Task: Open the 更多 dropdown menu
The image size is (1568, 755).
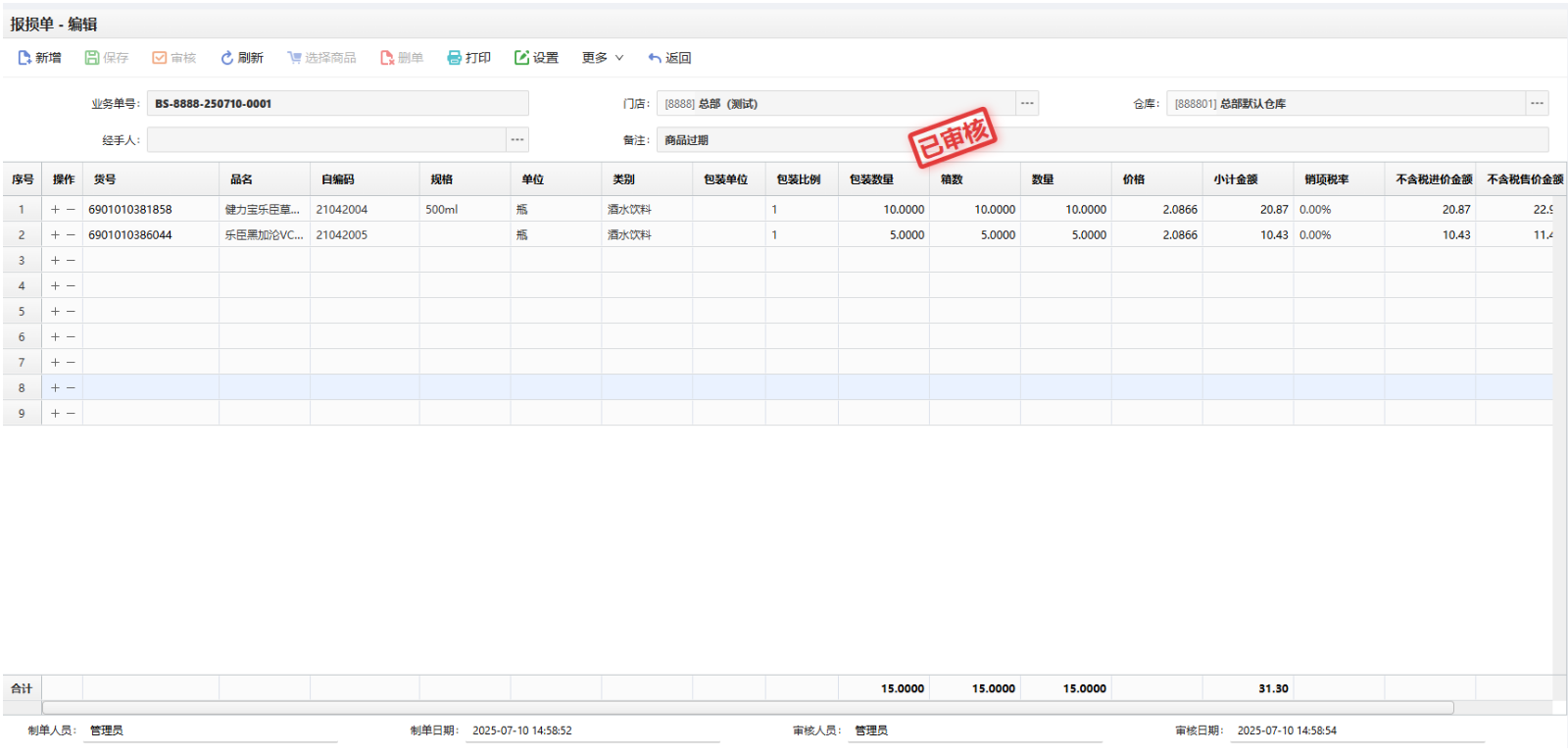Action: pos(603,58)
